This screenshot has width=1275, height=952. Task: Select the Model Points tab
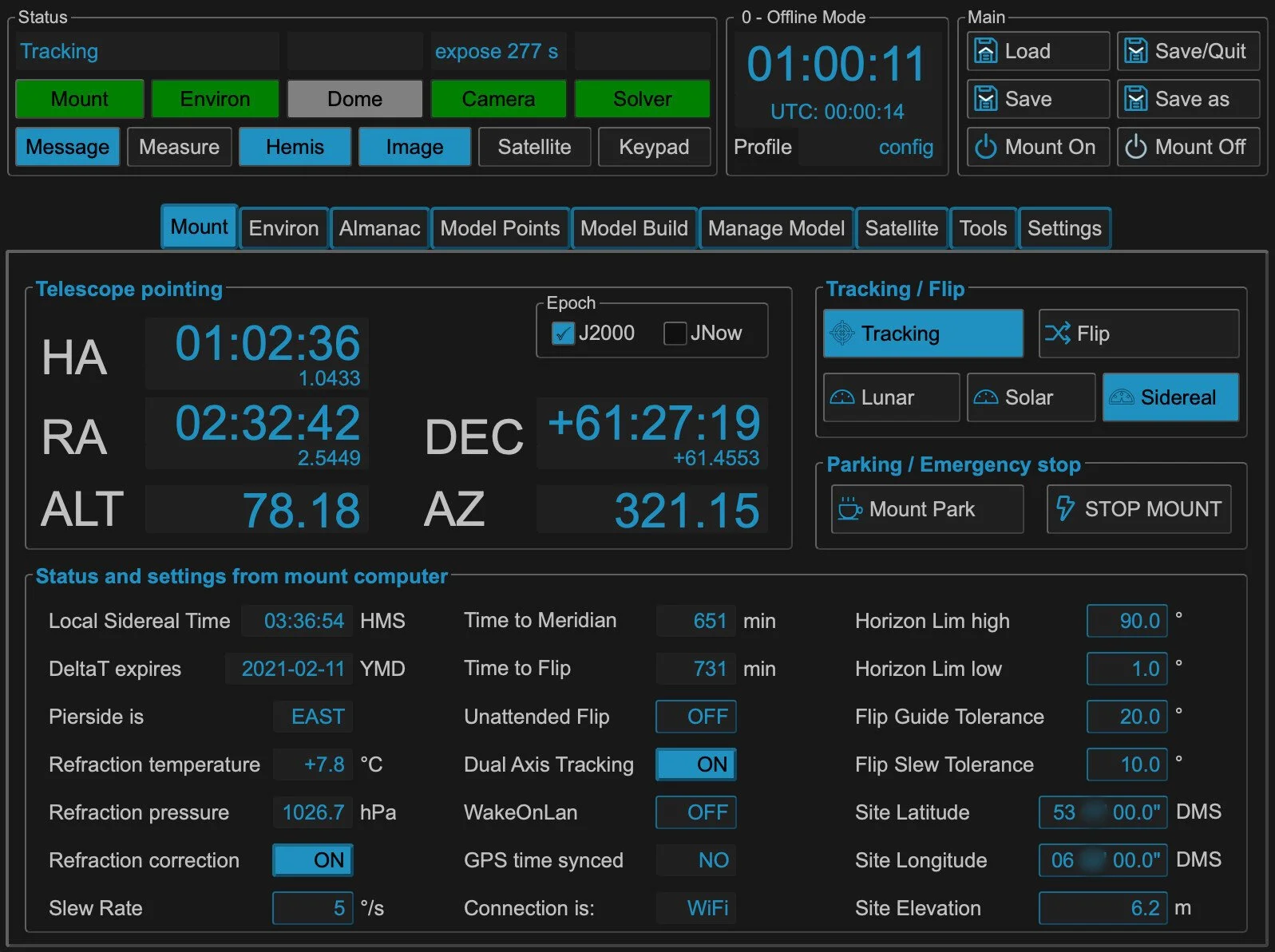coord(500,228)
